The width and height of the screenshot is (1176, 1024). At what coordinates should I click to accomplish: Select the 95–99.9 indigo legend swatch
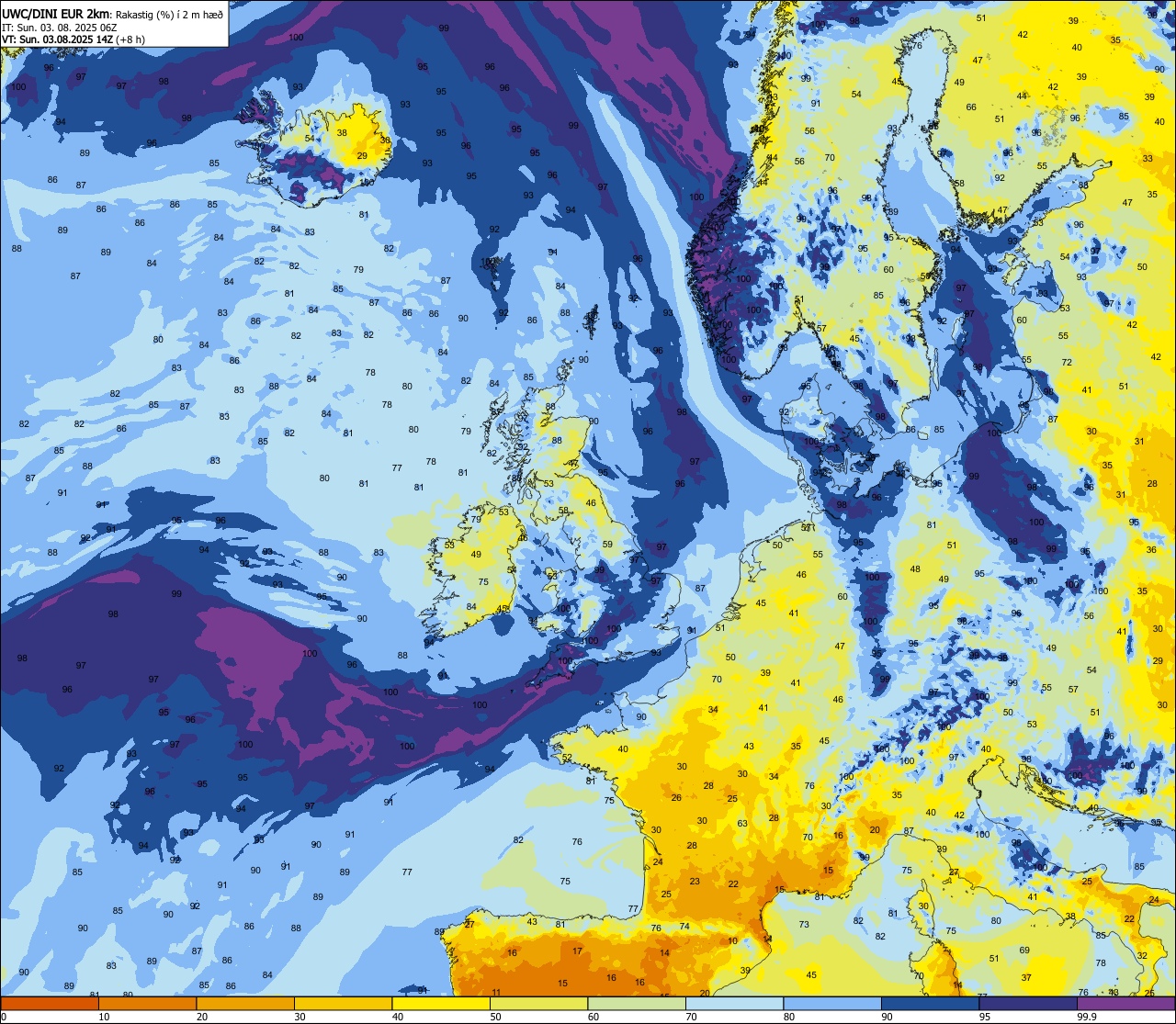tap(1028, 1003)
